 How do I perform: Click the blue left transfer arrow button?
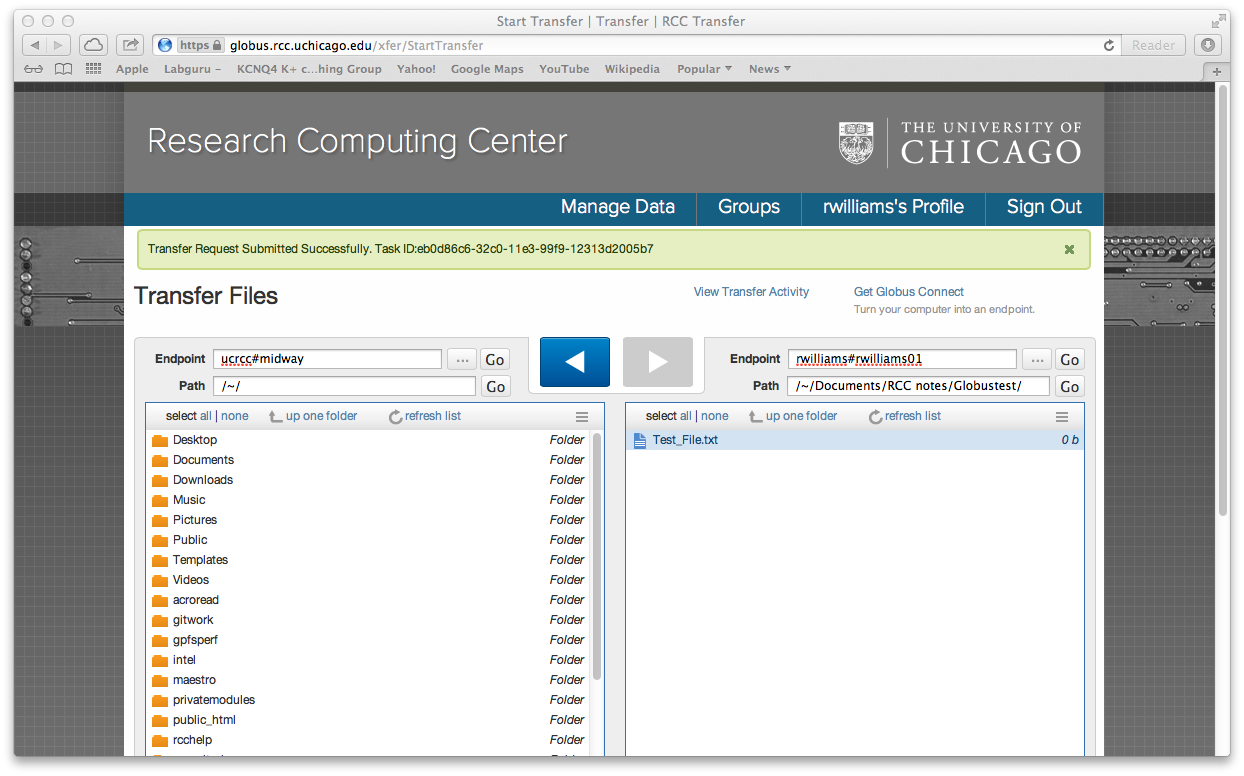575,362
